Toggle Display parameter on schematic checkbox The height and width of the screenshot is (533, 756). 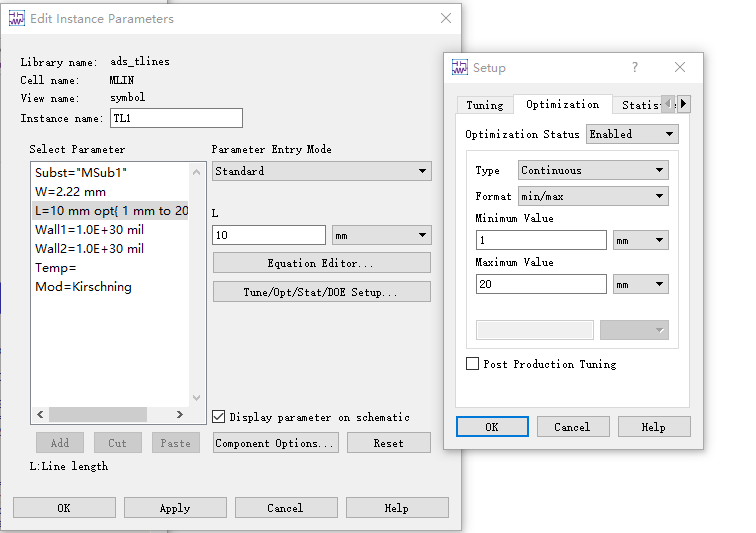tap(220, 417)
